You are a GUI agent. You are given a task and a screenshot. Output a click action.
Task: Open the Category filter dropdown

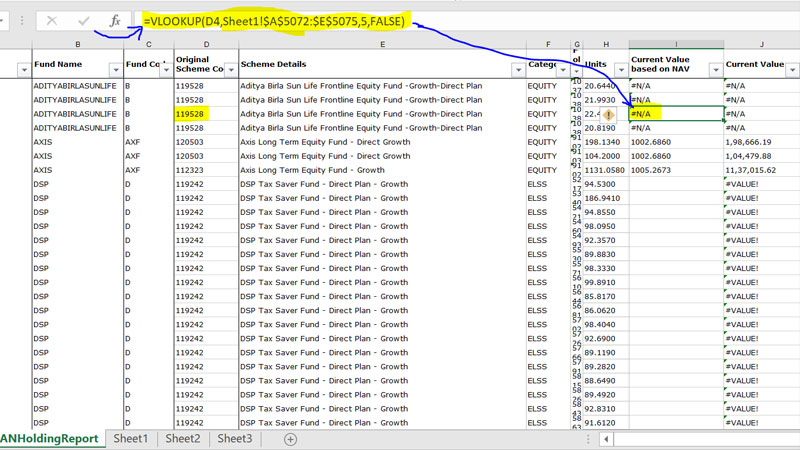pyautogui.click(x=563, y=70)
